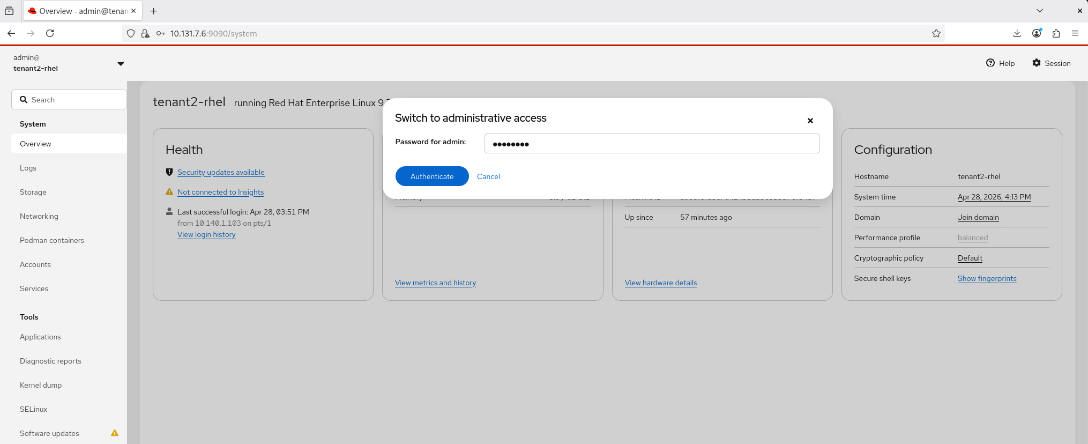The height and width of the screenshot is (444, 1088).
Task: Click the security shield icon in Health
Action: point(169,172)
